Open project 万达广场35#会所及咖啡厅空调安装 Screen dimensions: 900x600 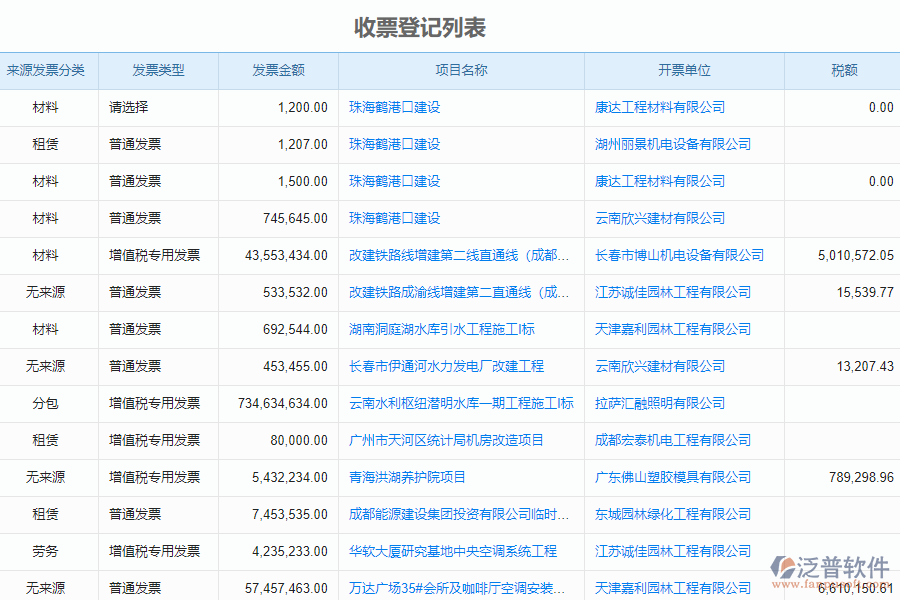click(x=453, y=588)
